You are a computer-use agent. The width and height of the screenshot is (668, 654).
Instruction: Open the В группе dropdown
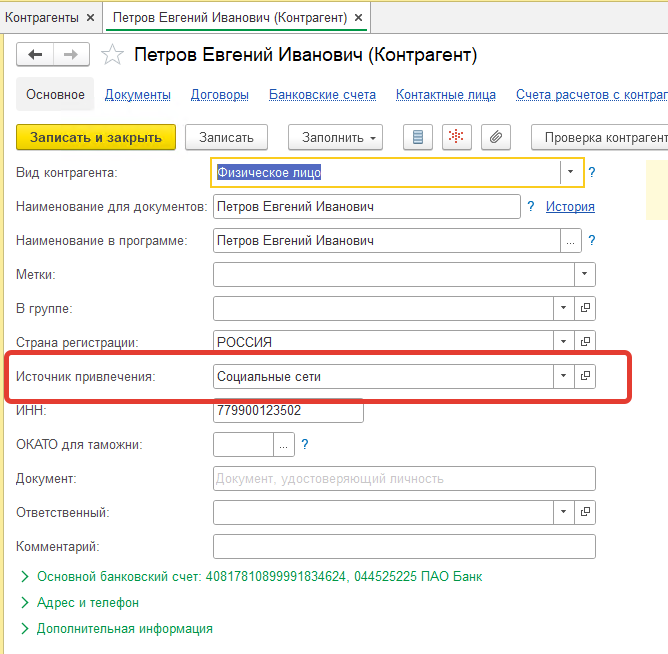pos(564,308)
